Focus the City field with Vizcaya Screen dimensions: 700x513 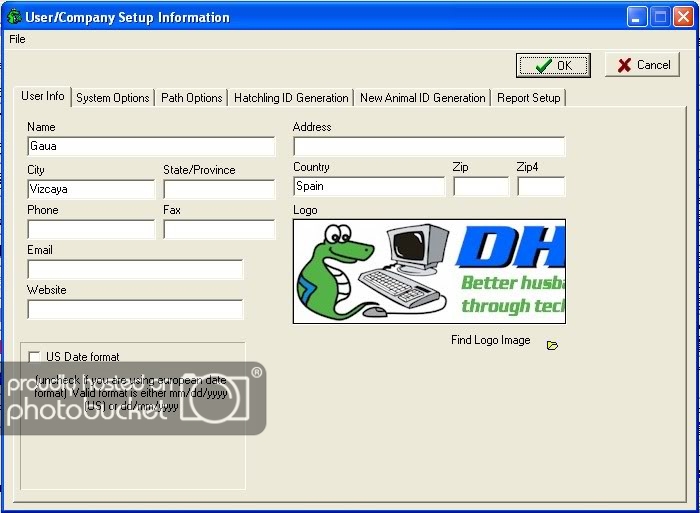pyautogui.click(x=90, y=189)
